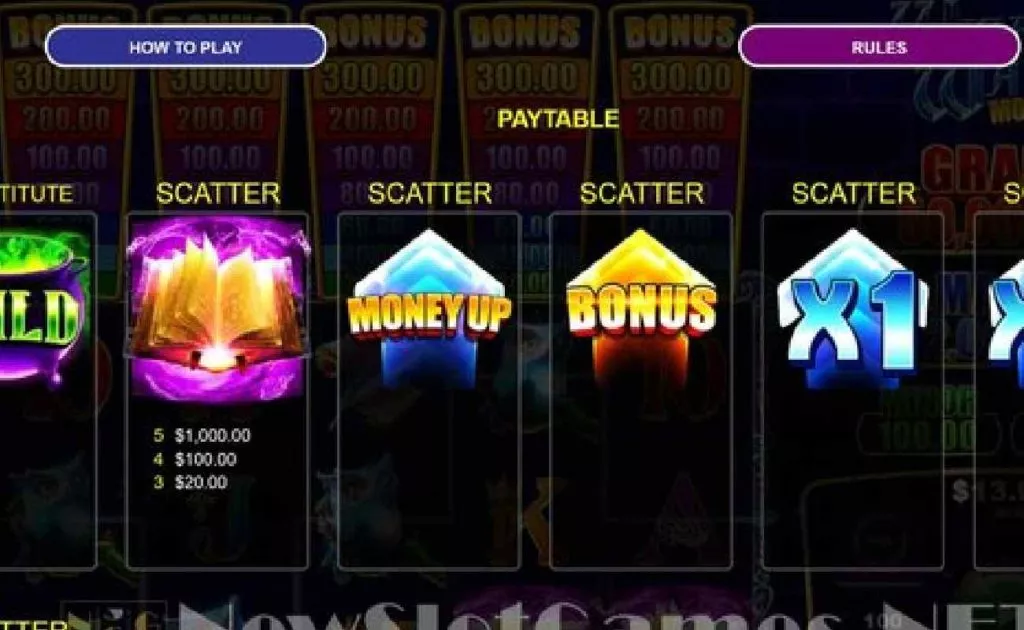The image size is (1024, 630).
Task: Select the orange BONUS arrow symbol
Action: 641,308
